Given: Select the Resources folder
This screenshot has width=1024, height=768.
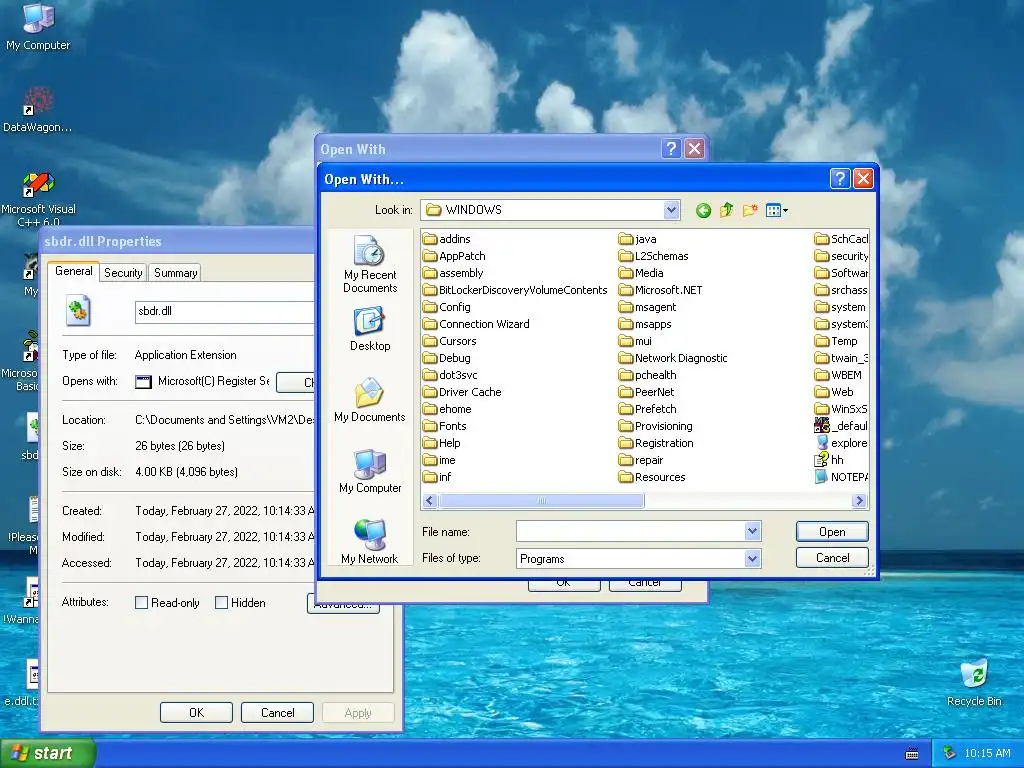Looking at the screenshot, I should [652, 477].
